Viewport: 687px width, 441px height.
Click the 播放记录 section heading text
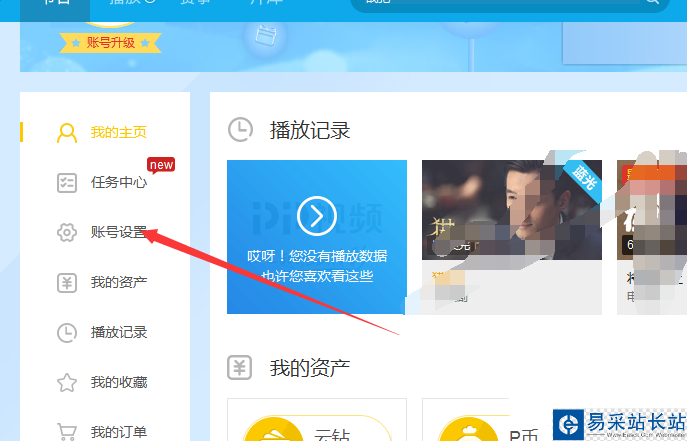coord(310,131)
